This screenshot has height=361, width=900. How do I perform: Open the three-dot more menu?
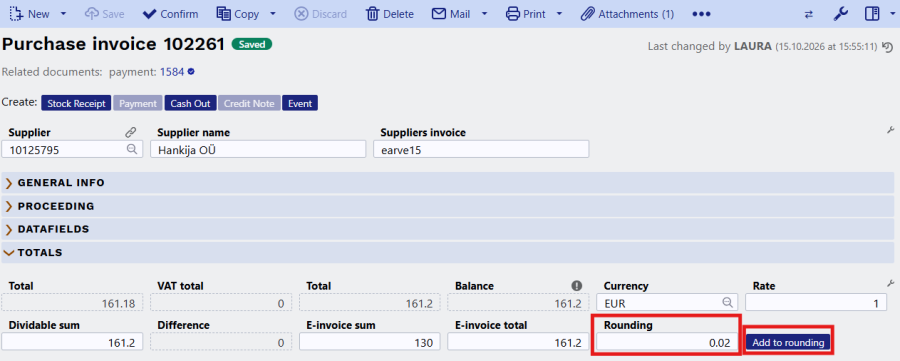point(701,14)
